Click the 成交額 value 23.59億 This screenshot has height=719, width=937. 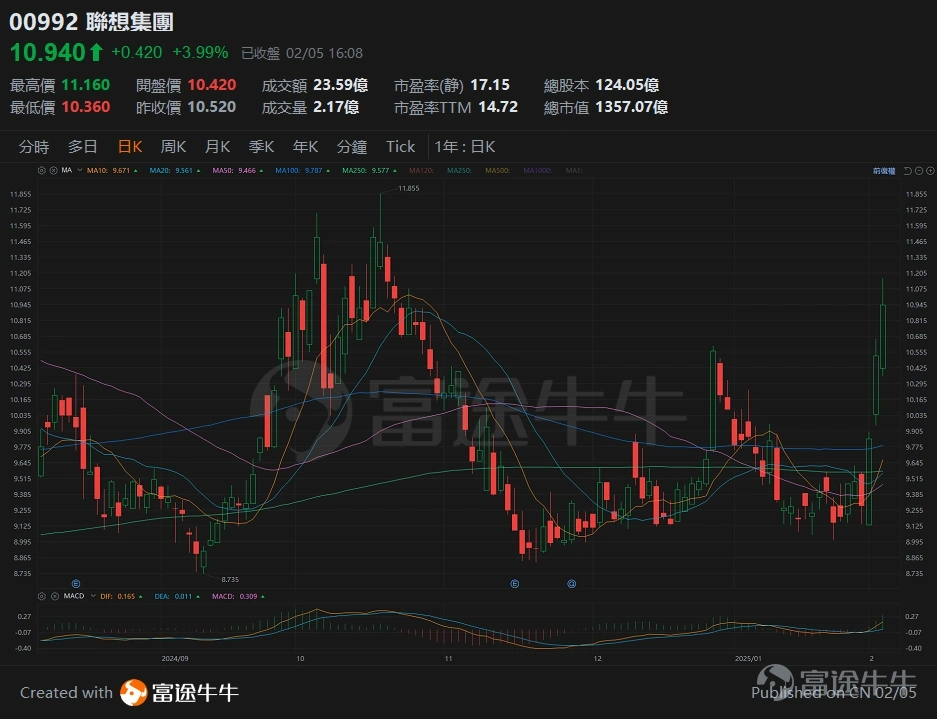pos(341,85)
